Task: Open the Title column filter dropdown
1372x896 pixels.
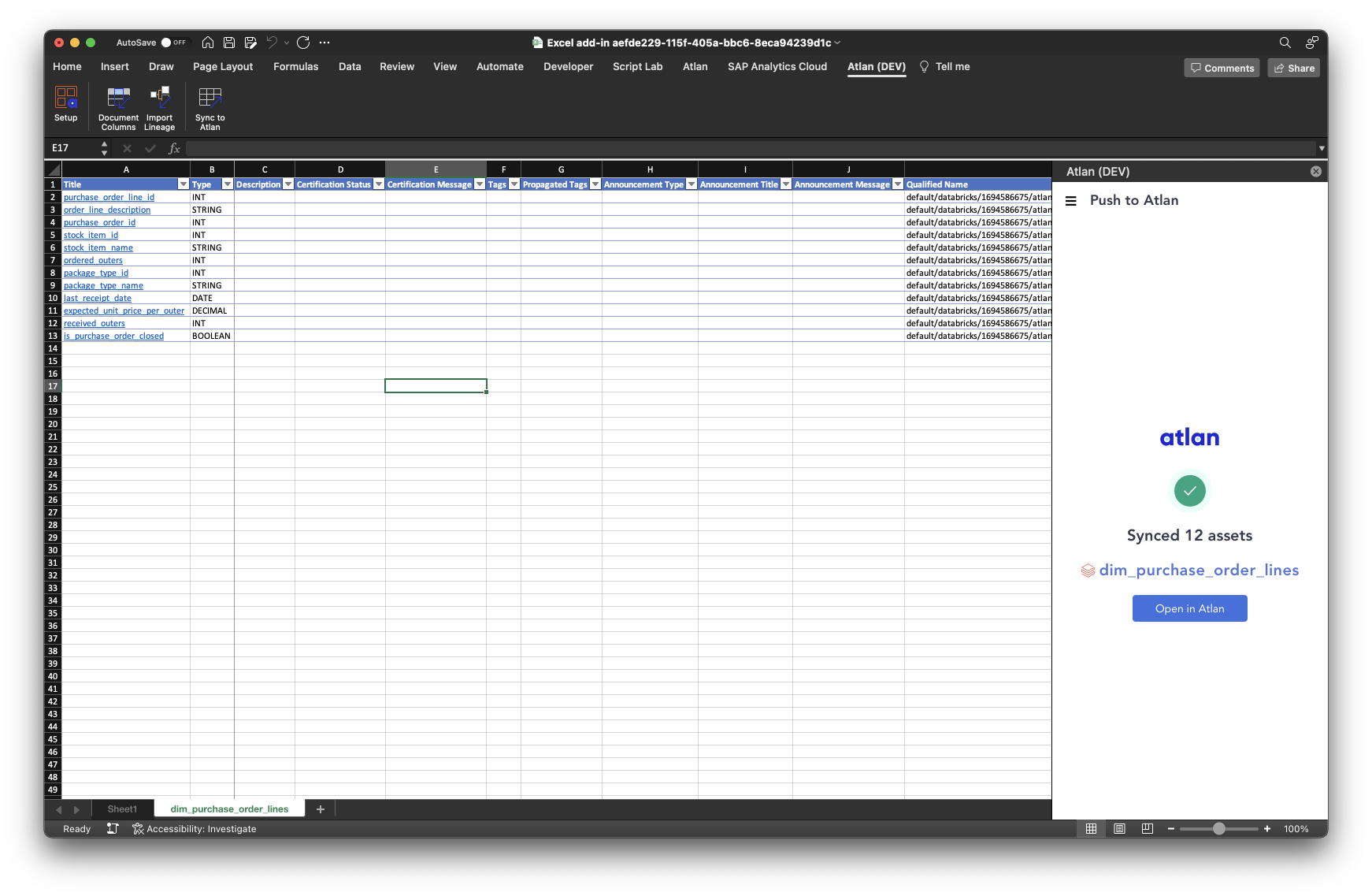Action: (x=184, y=184)
